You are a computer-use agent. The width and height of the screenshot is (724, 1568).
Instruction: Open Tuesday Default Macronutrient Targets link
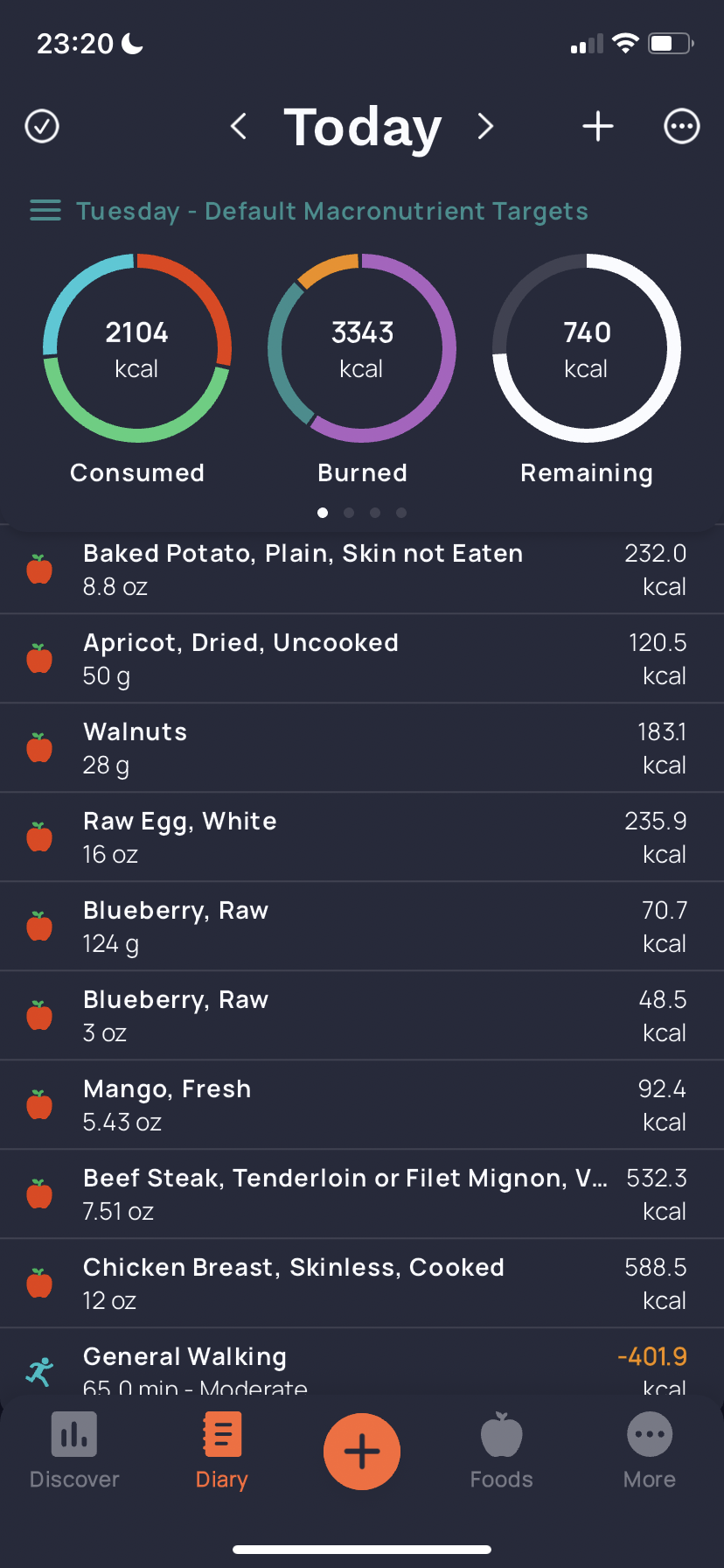(x=332, y=211)
